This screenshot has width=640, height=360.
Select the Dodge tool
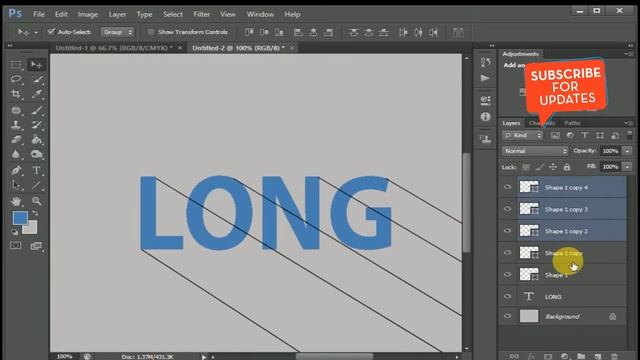37,154
